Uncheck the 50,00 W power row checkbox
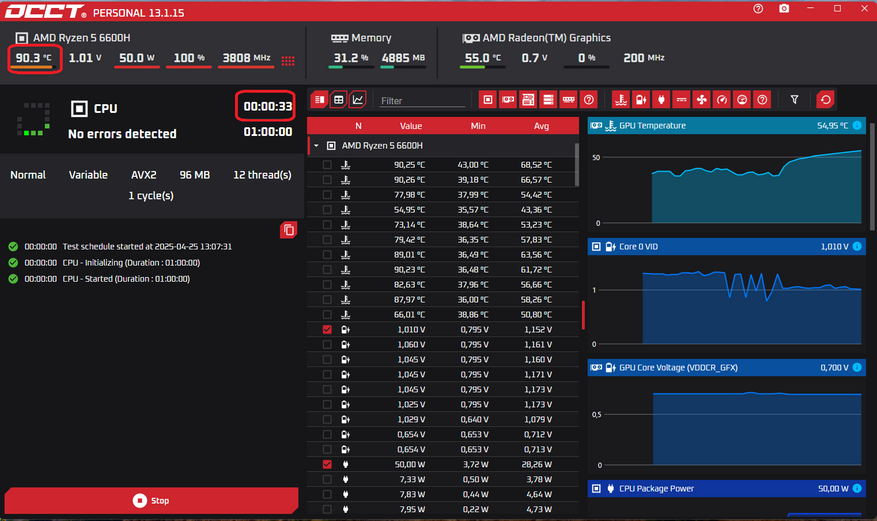The height and width of the screenshot is (521, 877). pos(327,465)
